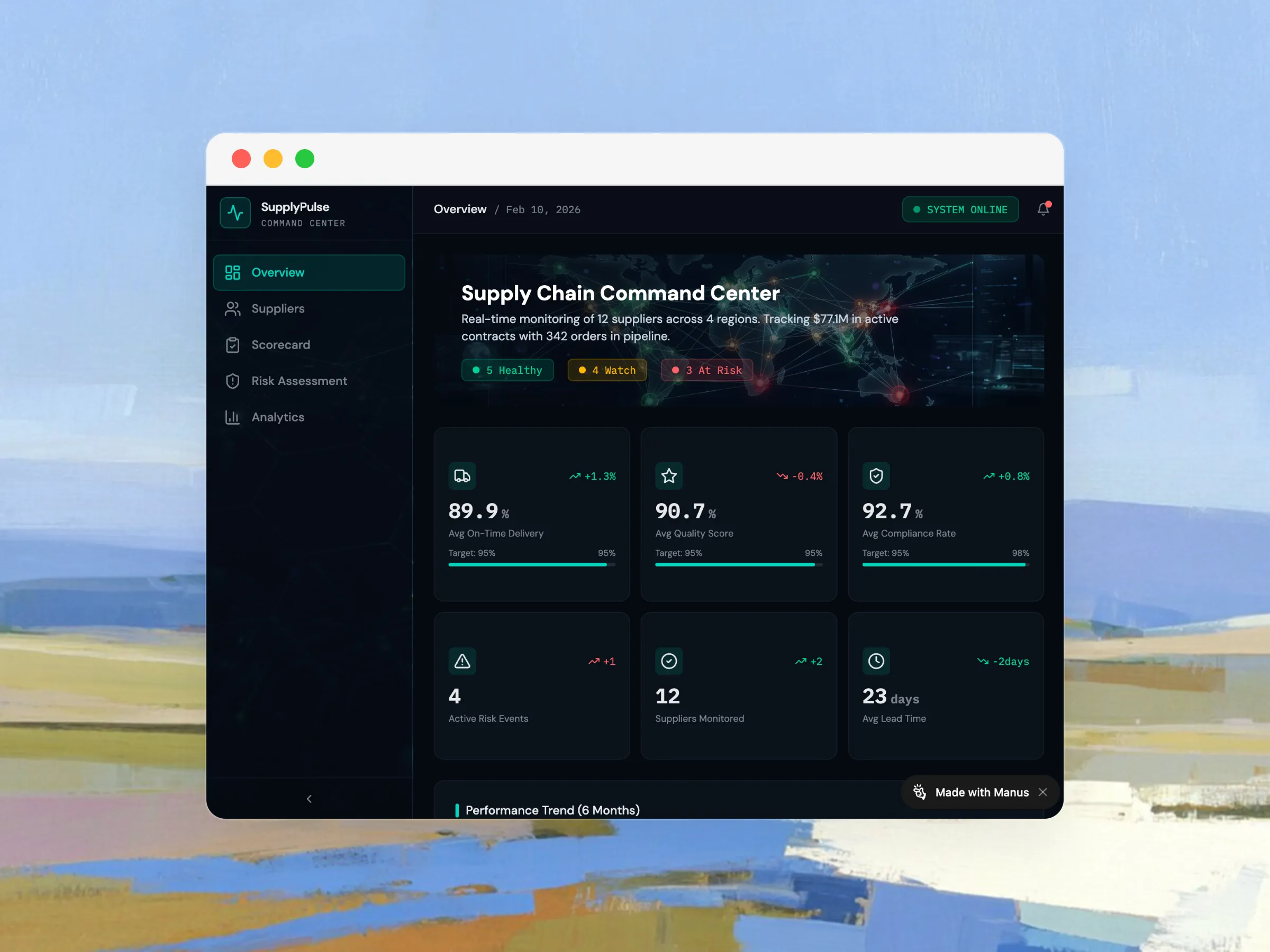Click the clock icon on Avg Lead Time card
The height and width of the screenshot is (952, 1270).
[x=876, y=661]
